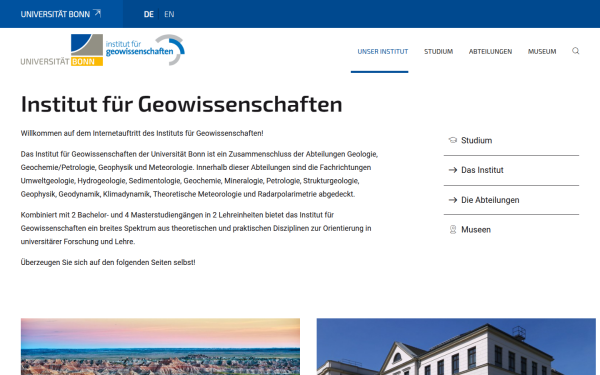Viewport: 600px width, 375px height.
Task: Open the badlands landscape image
Action: tap(160, 346)
